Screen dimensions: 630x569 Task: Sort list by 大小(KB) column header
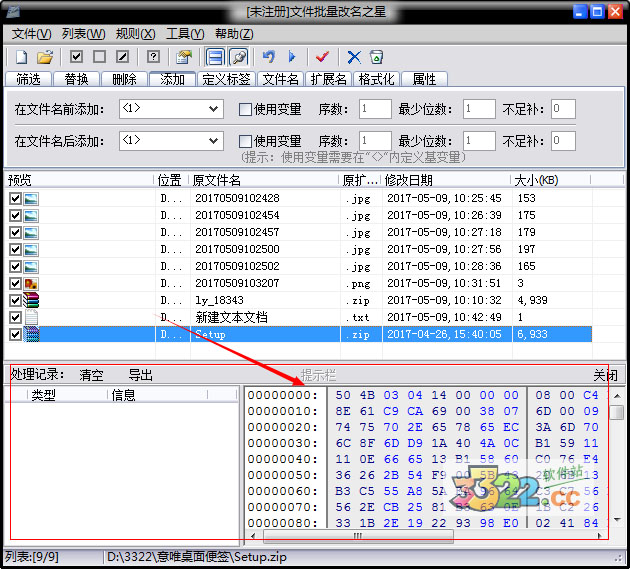(550, 180)
